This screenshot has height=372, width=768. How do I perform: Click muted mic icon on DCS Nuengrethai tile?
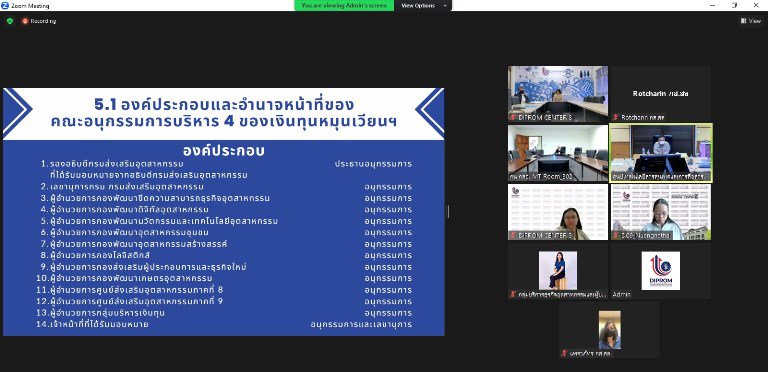616,235
